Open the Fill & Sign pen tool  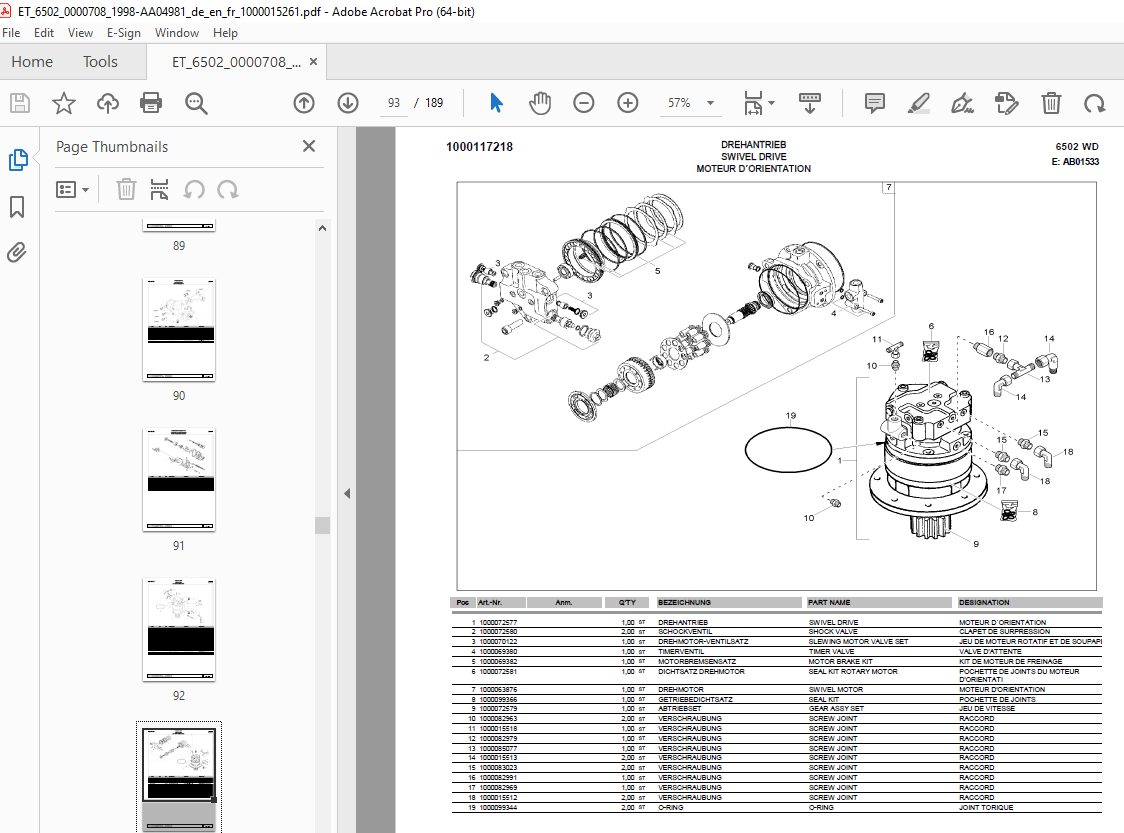click(962, 102)
